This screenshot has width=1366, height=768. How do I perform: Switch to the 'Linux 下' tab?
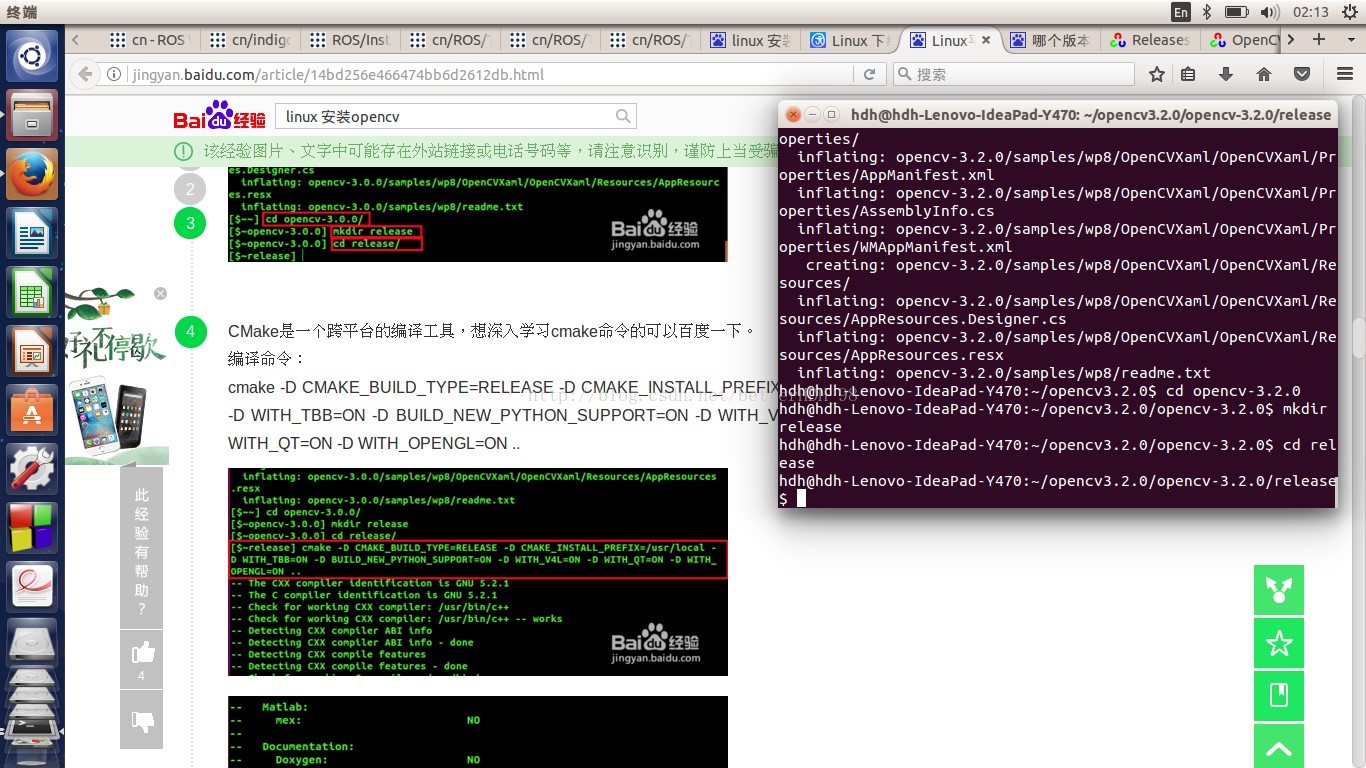coord(850,41)
